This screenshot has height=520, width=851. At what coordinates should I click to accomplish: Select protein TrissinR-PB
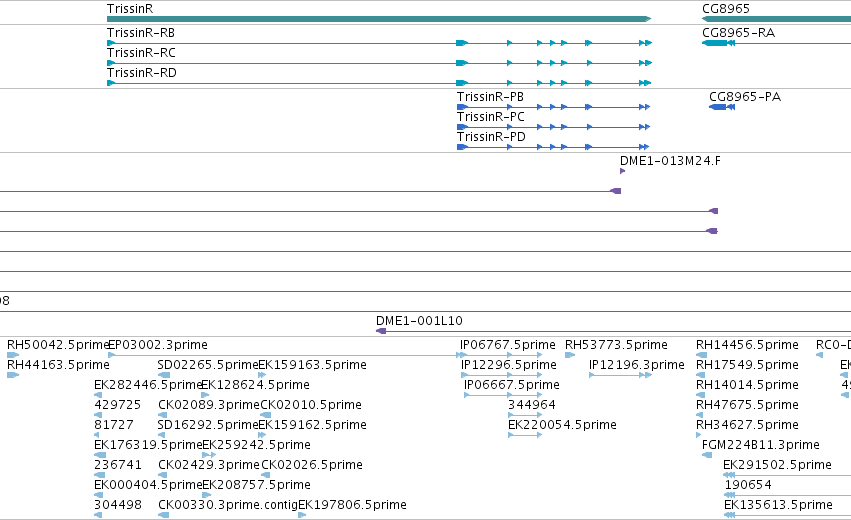(490, 97)
